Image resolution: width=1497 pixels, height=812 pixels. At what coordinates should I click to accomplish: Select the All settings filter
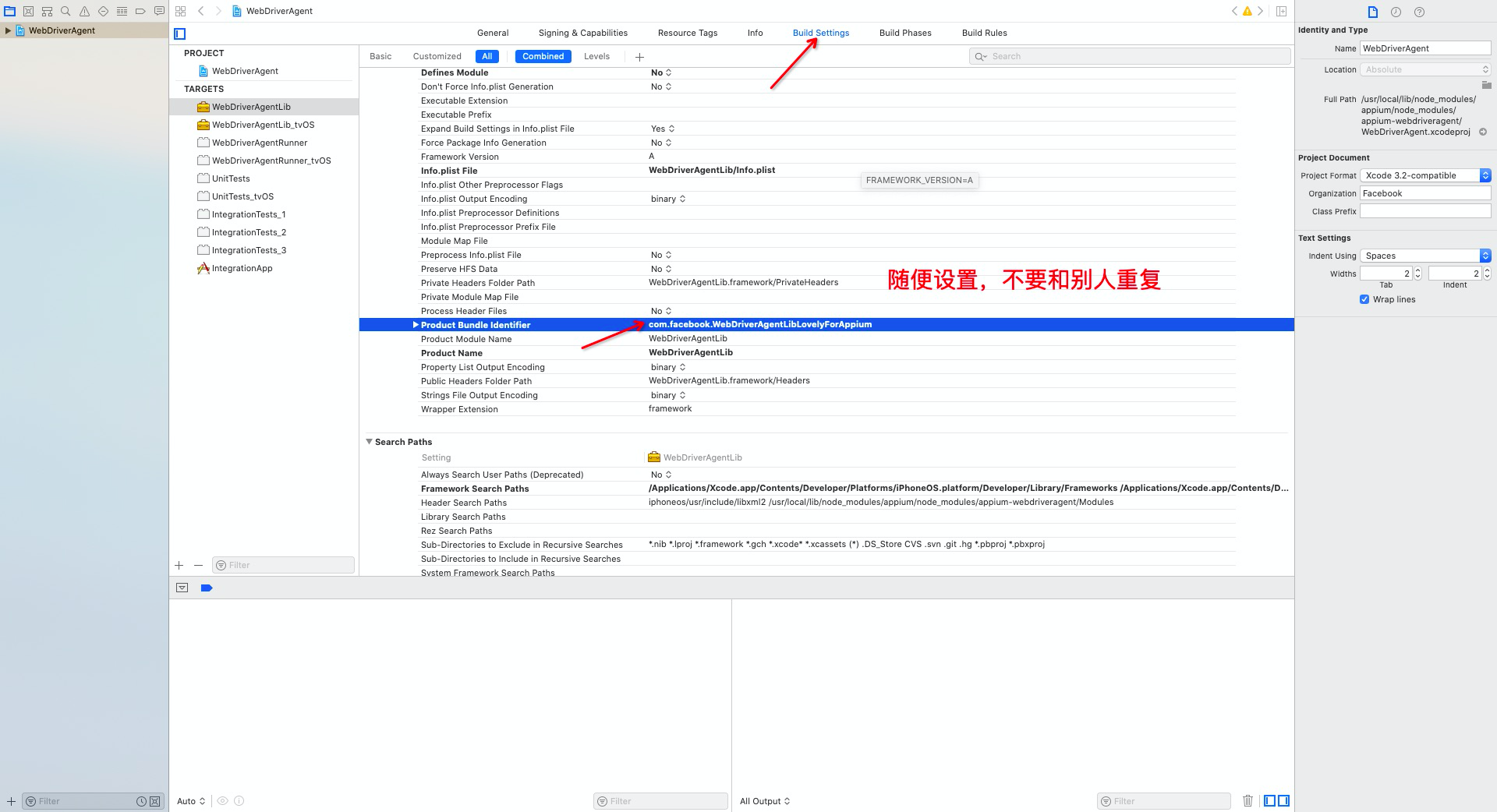[487, 56]
